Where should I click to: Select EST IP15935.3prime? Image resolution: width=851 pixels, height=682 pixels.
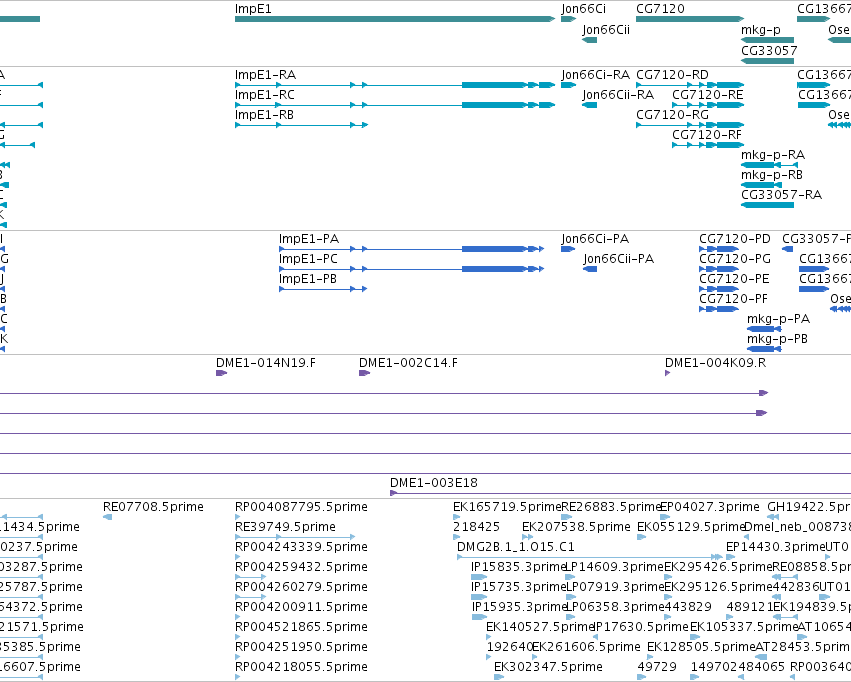(x=479, y=617)
